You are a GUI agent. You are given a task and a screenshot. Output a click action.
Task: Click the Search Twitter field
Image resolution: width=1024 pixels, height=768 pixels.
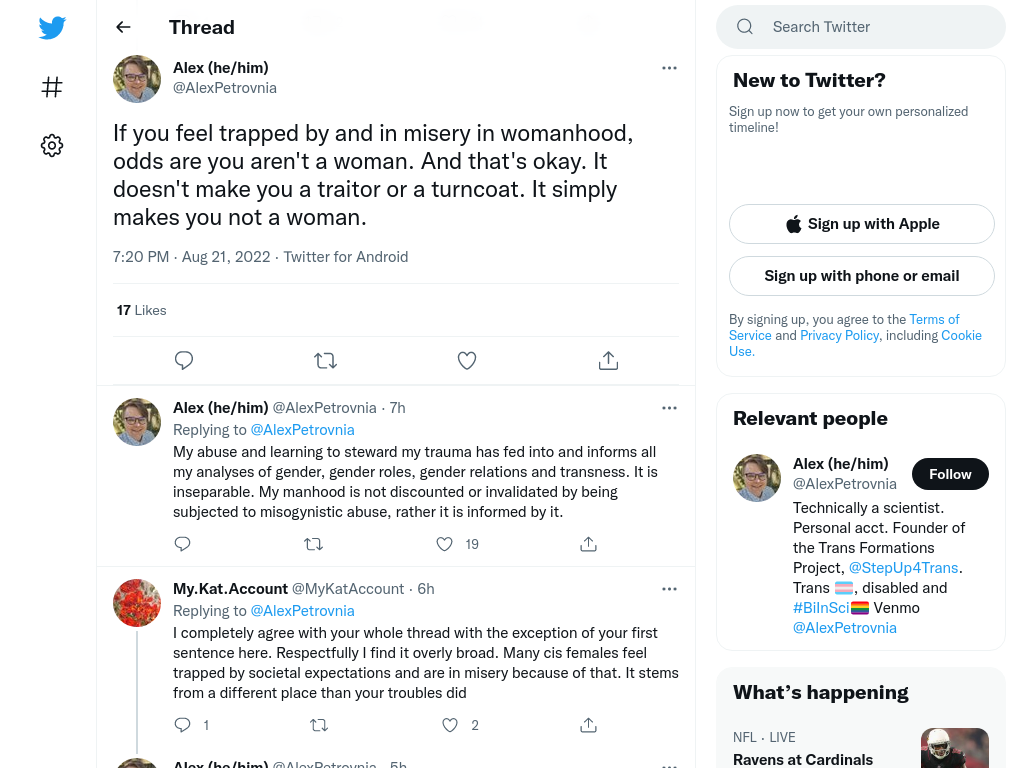pos(861,27)
